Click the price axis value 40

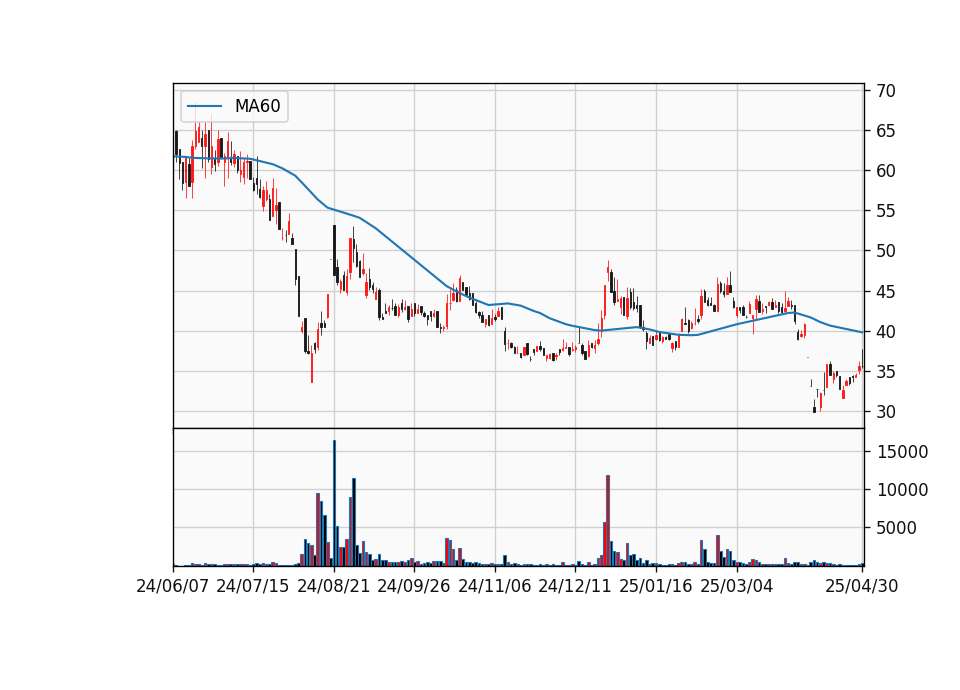click(x=886, y=332)
